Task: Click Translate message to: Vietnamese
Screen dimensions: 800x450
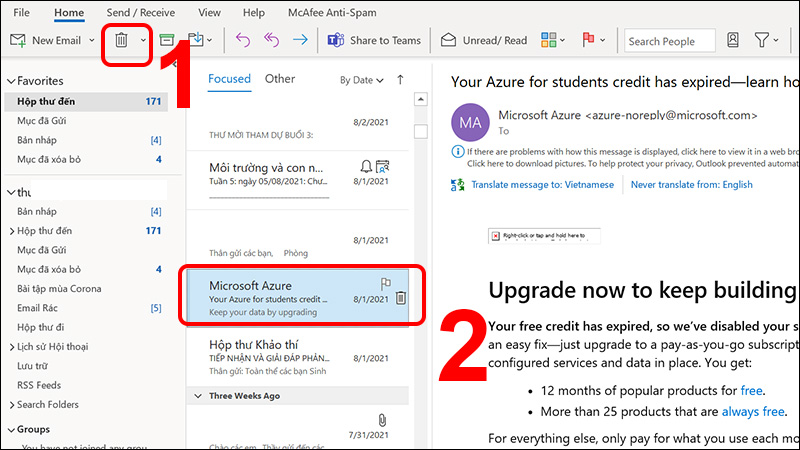Action: pyautogui.click(x=542, y=185)
